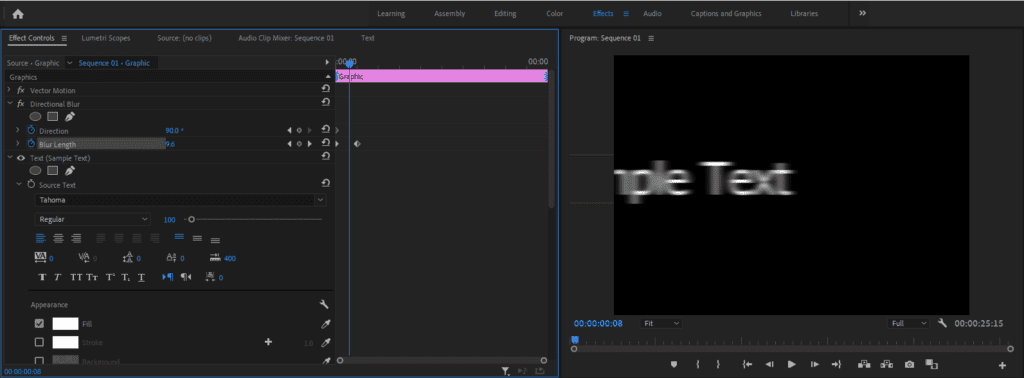Screen dimensions: 1024x378
Task: Toggle Directional Blur fx on/off
Action: (21, 104)
